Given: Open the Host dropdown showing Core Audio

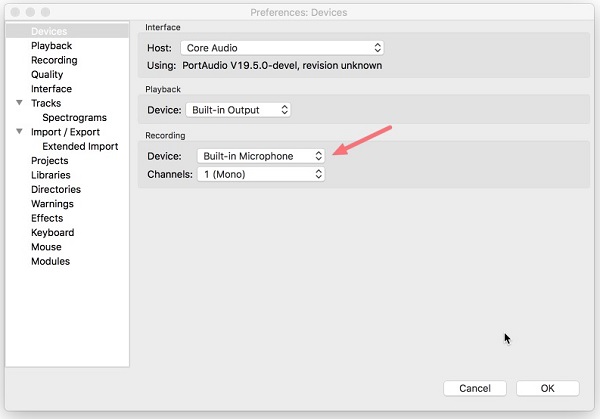Looking at the screenshot, I should pyautogui.click(x=282, y=48).
